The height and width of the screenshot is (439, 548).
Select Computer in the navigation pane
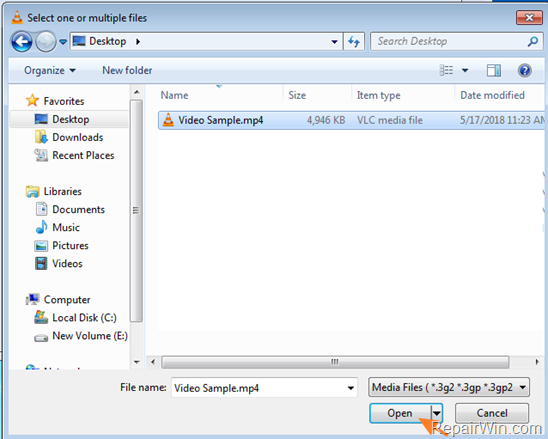coord(67,300)
